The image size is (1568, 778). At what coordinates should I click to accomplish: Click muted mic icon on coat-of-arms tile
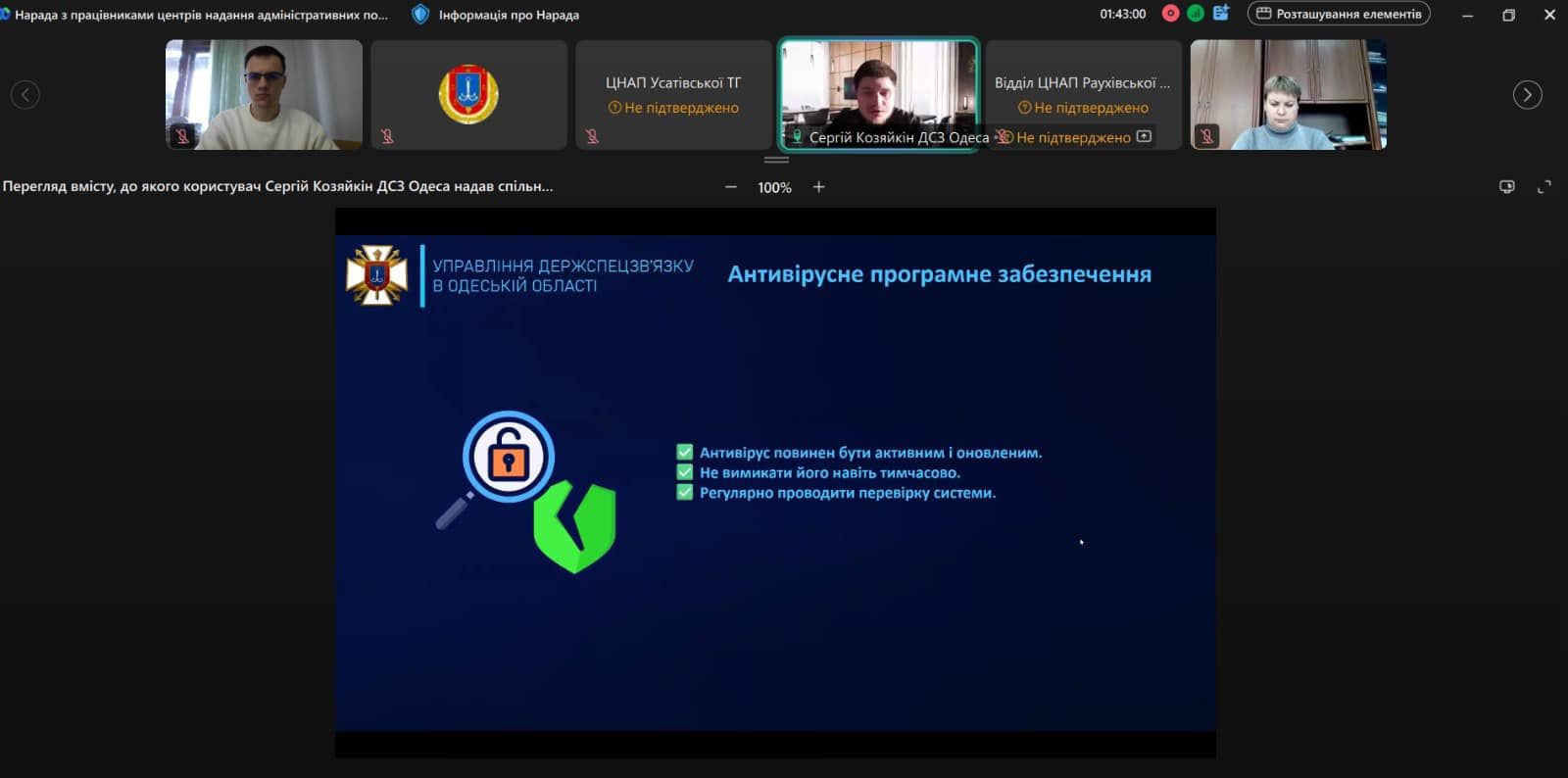(387, 136)
